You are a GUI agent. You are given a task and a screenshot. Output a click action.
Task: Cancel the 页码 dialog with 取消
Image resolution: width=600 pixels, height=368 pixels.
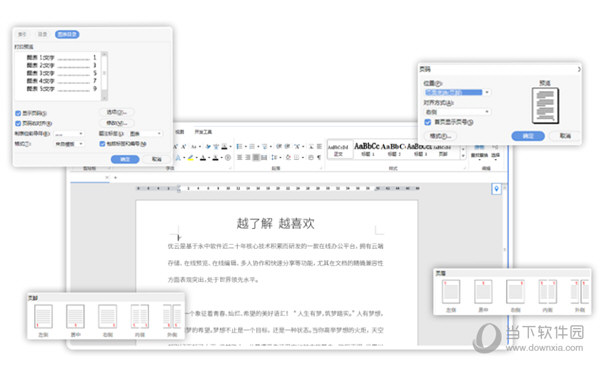point(565,136)
